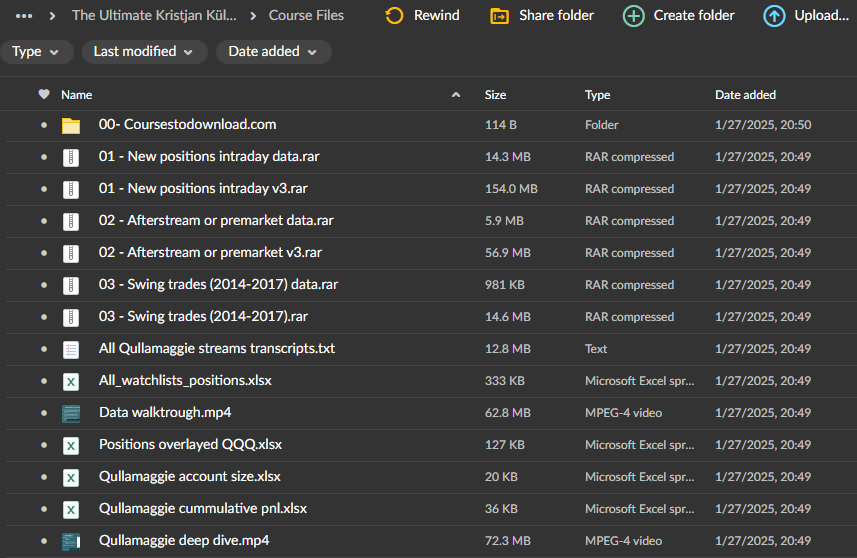
Task: Click the archive icon for 03 - Swing trades (2014-2017).rar
Action: (x=71, y=318)
